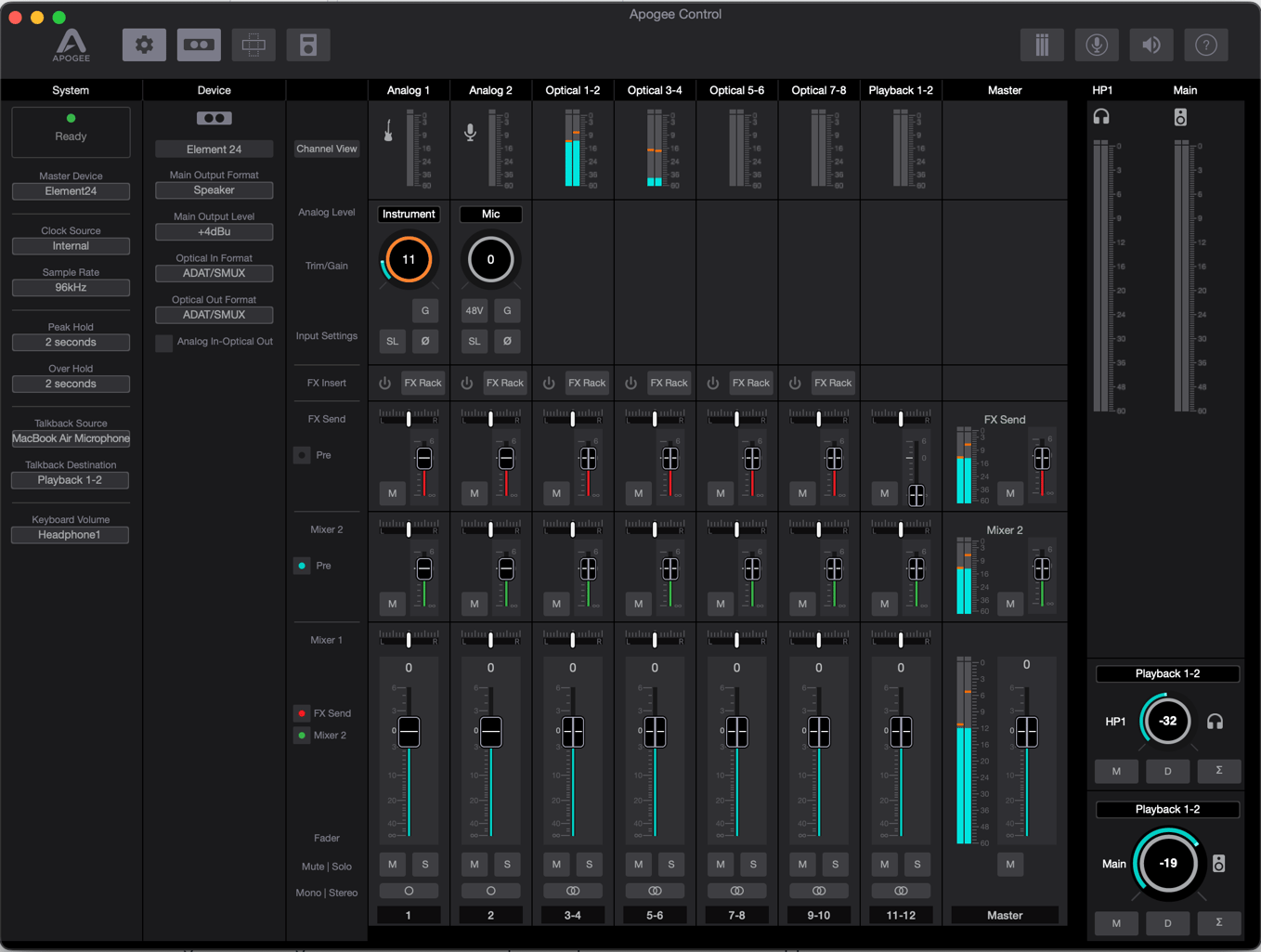1261x952 pixels.
Task: Click the Analog 1 gain knob showing 11
Action: [409, 260]
